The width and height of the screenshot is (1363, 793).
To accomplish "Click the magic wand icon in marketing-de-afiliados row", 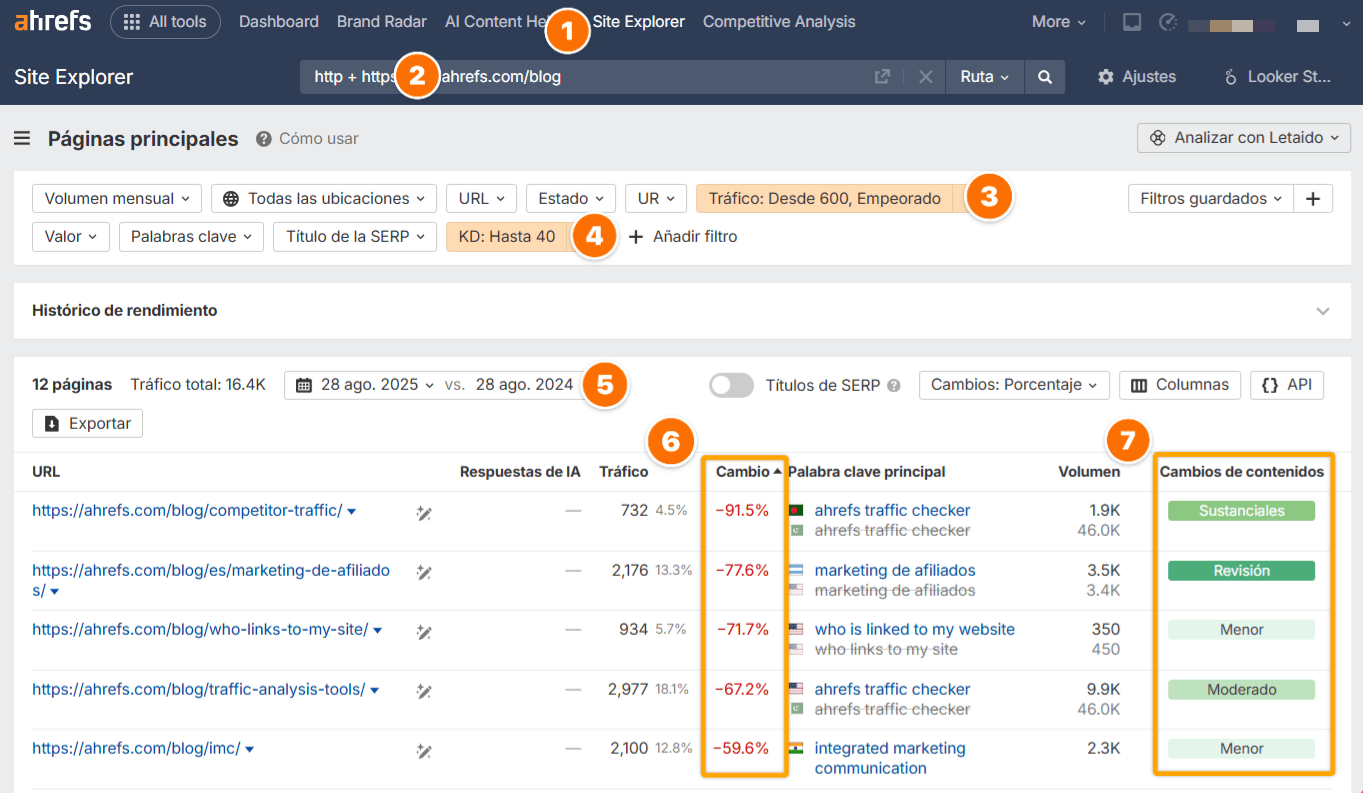I will [424, 573].
